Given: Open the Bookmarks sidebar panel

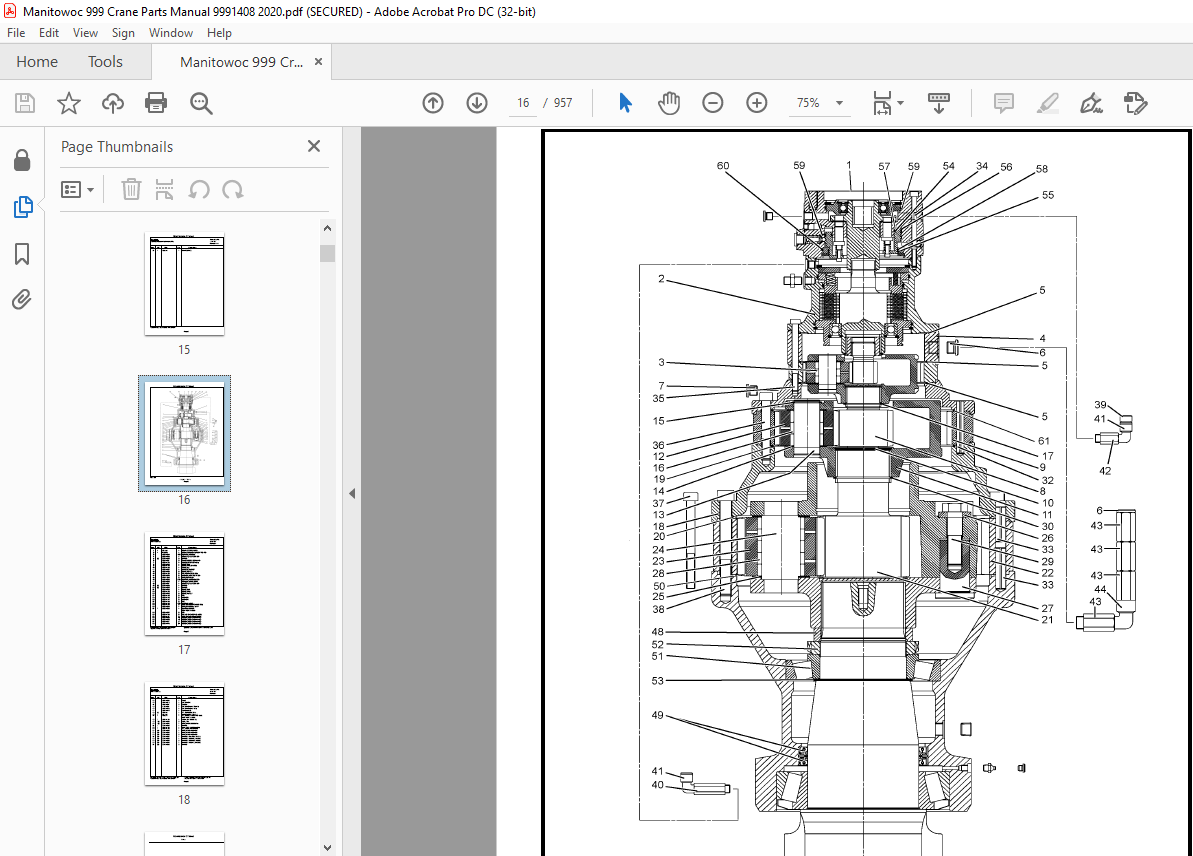Looking at the screenshot, I should coord(22,253).
